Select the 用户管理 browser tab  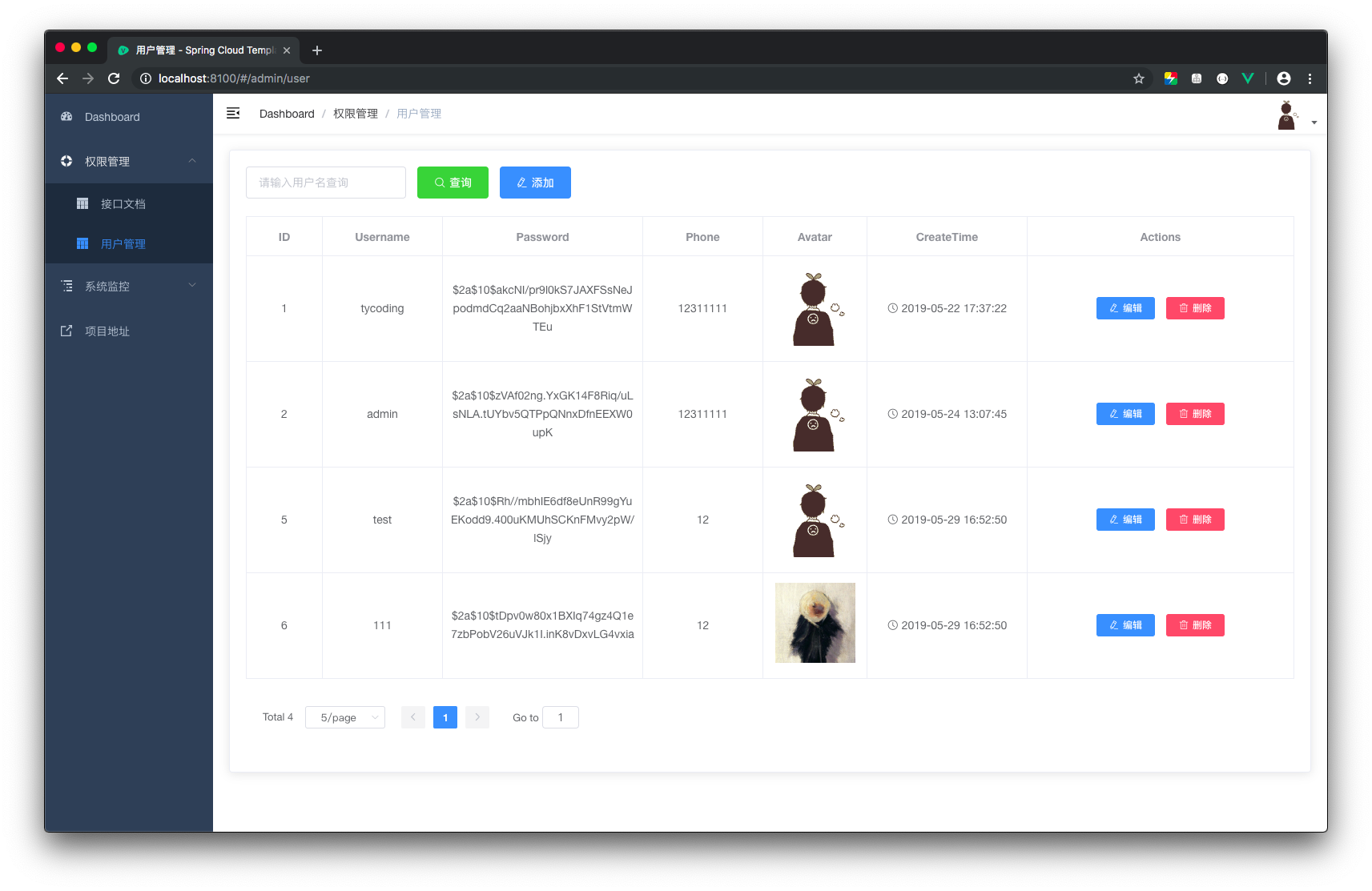click(x=204, y=50)
